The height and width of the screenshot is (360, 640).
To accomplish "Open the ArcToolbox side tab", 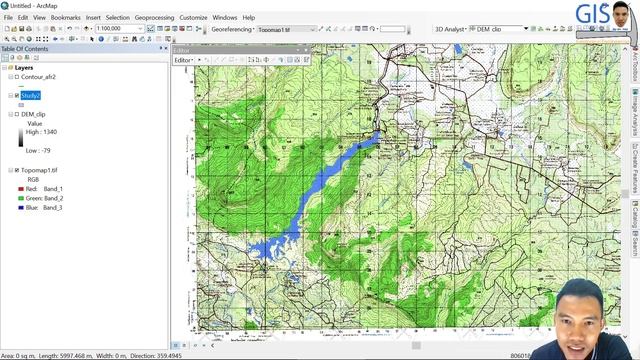I will click(x=635, y=64).
